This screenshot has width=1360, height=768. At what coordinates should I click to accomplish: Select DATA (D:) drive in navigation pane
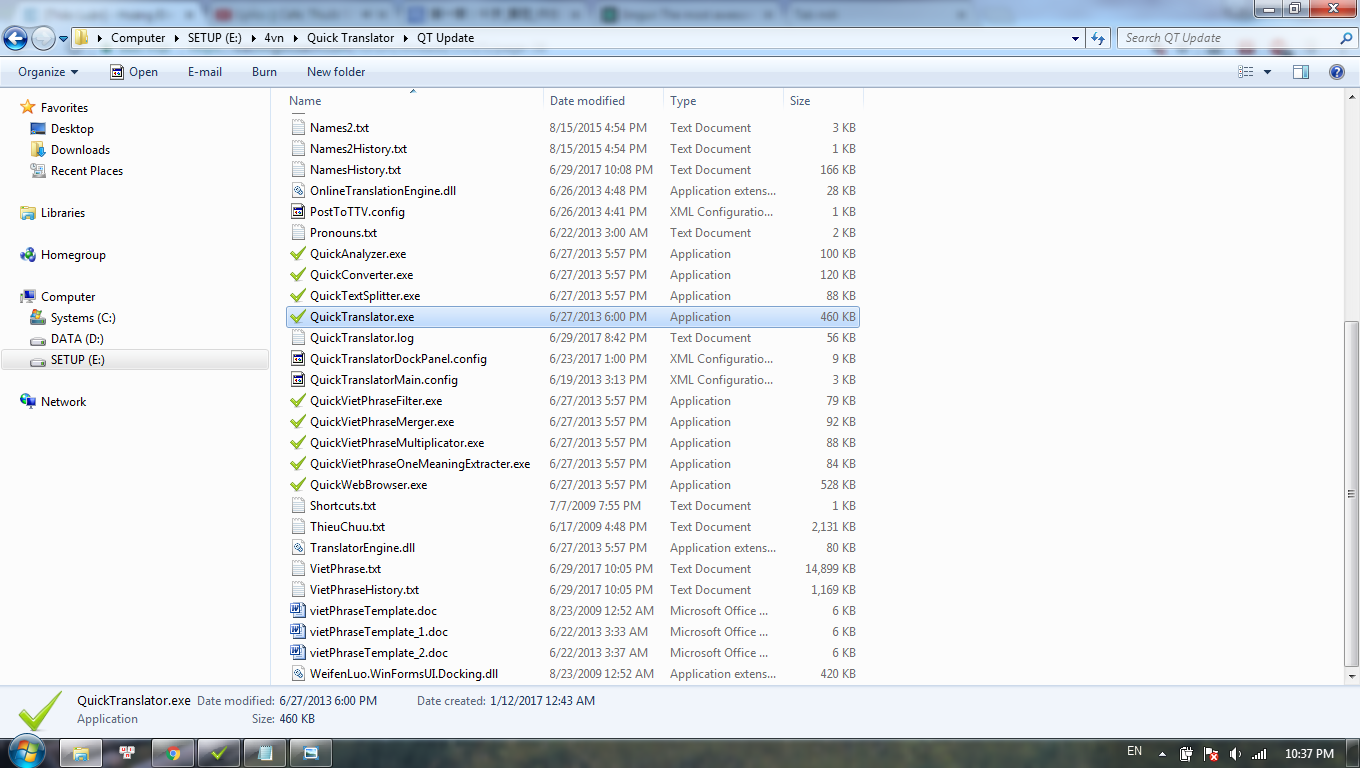pos(77,339)
